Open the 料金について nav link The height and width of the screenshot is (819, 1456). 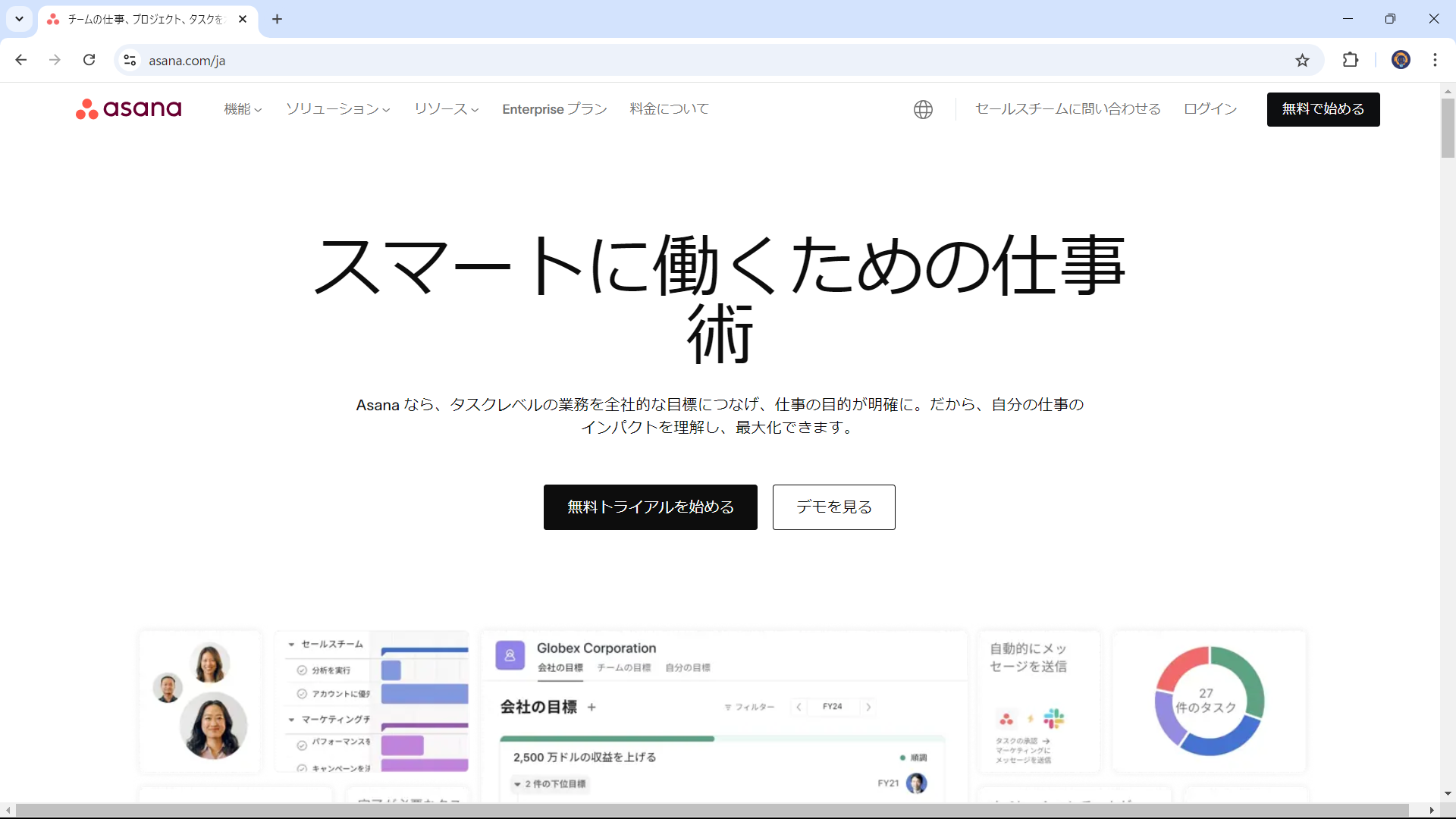(x=669, y=109)
